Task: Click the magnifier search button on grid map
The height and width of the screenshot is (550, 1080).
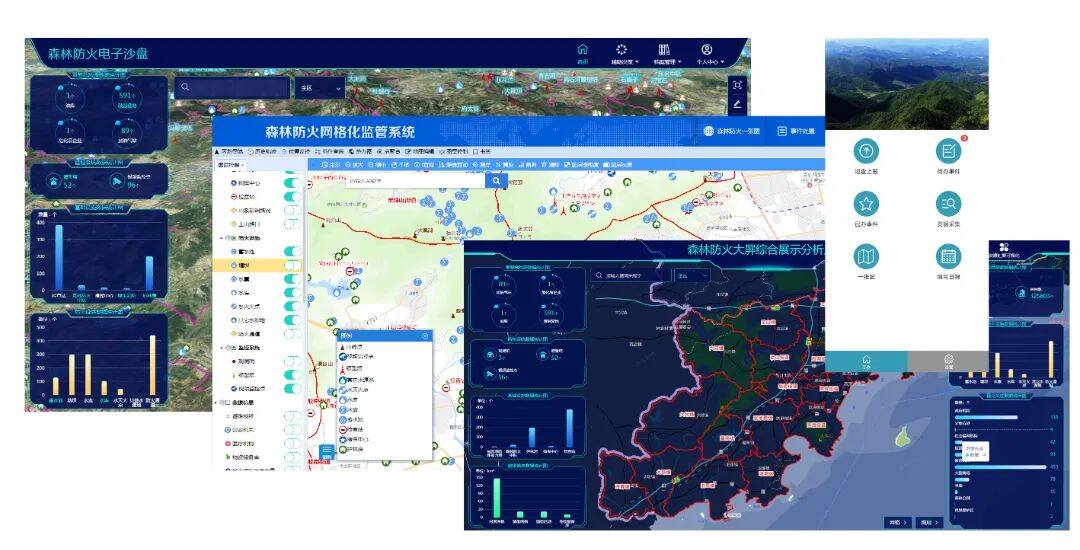Action: [x=496, y=180]
